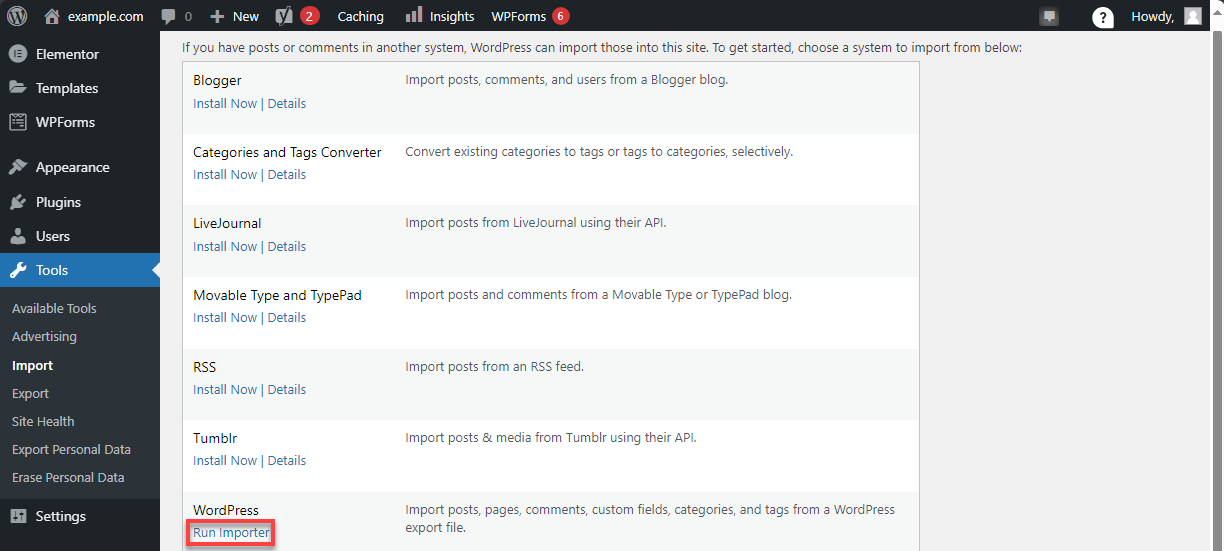The image size is (1224, 551).
Task: Click the Appearance paintbrush icon
Action: 18,167
